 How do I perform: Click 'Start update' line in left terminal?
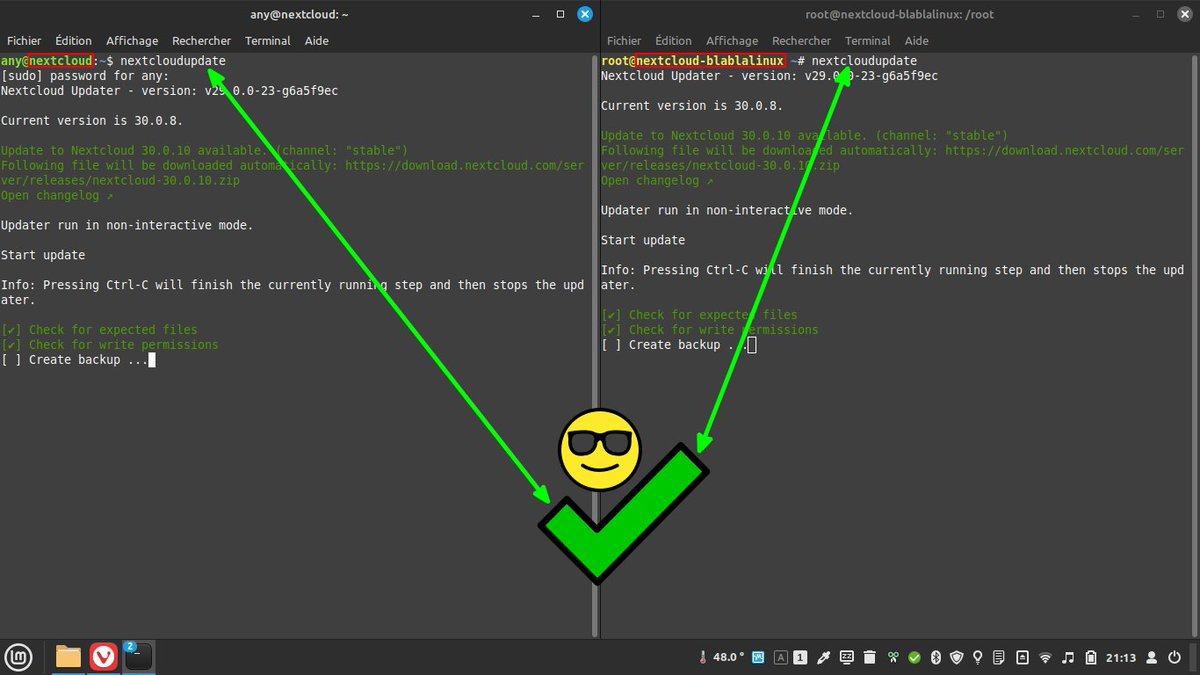tap(43, 255)
